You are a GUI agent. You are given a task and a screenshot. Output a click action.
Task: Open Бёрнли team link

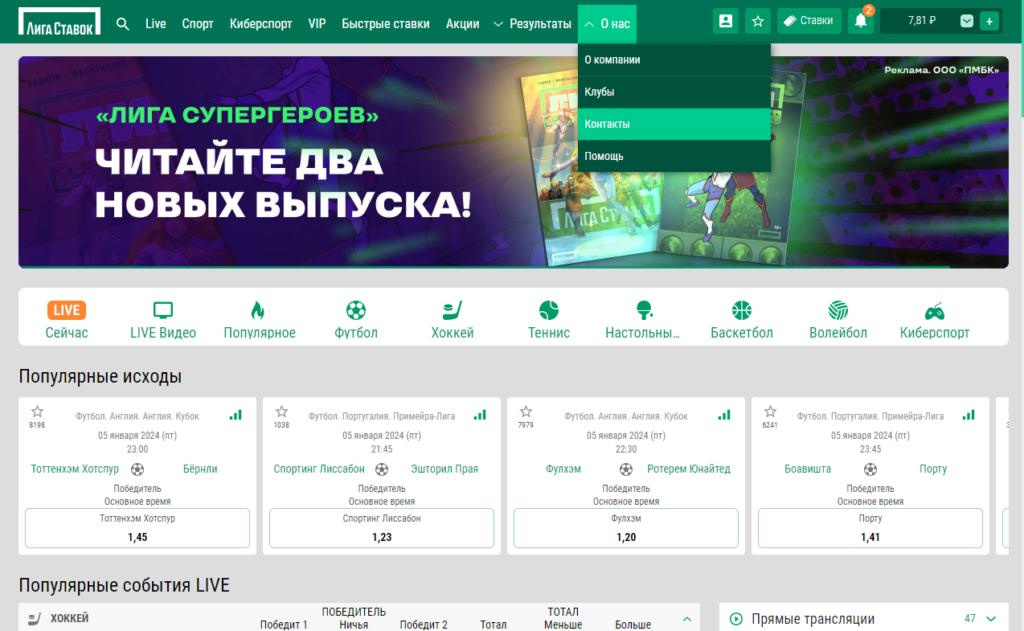coord(200,469)
